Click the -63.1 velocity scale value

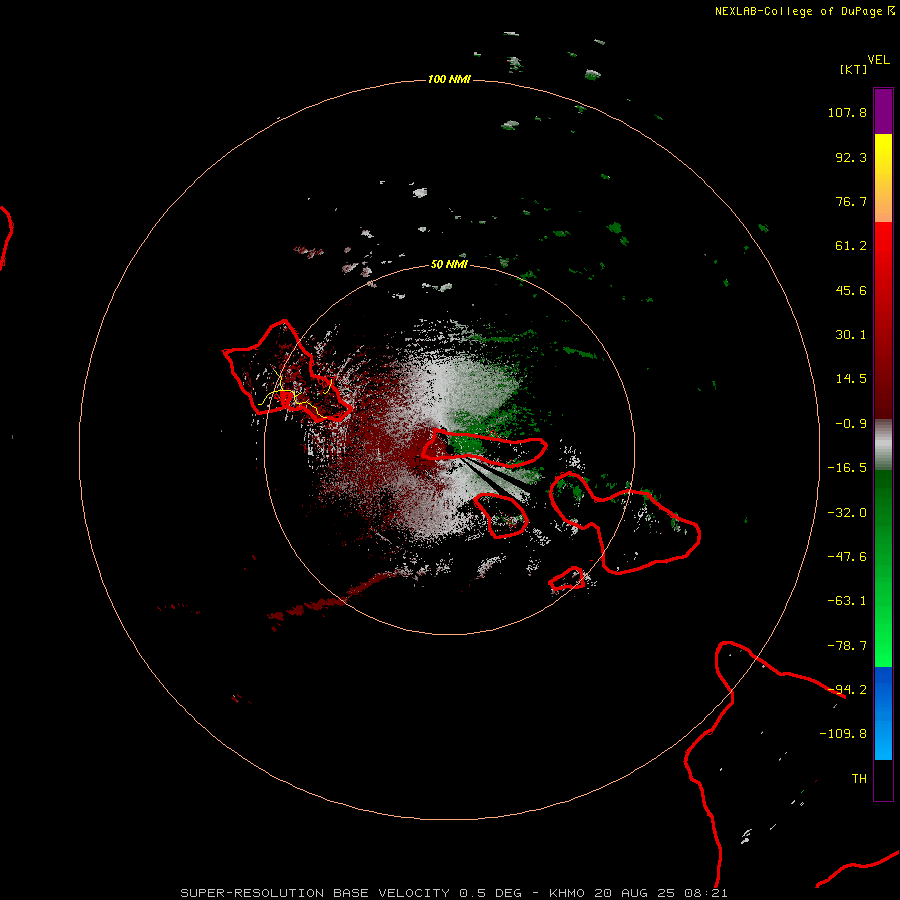pyautogui.click(x=847, y=601)
